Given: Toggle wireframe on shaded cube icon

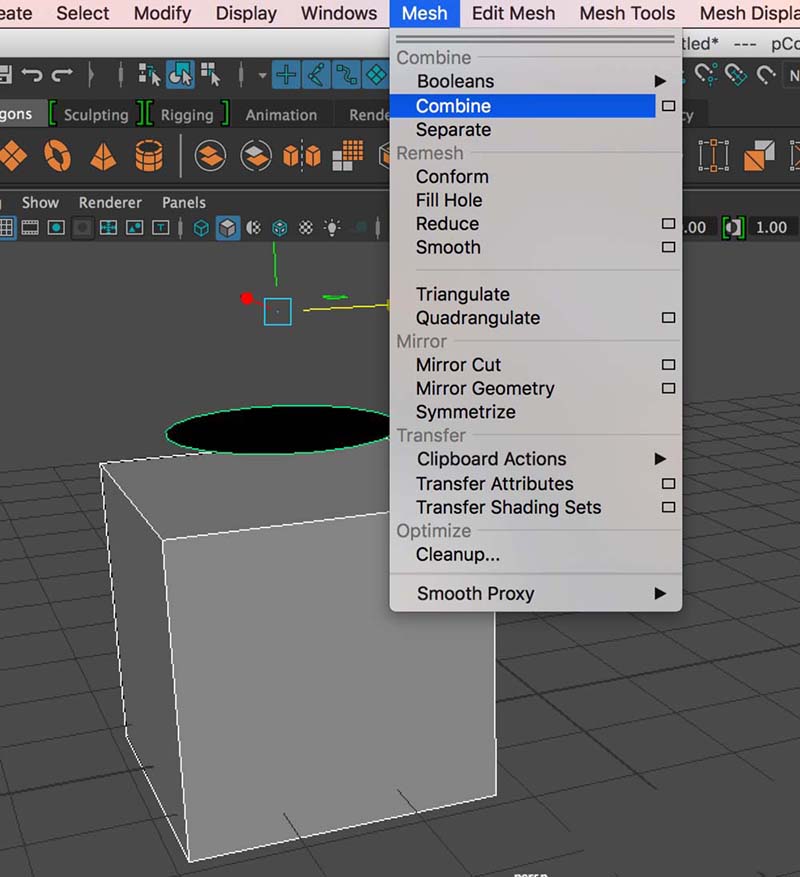Looking at the screenshot, I should click(x=280, y=228).
